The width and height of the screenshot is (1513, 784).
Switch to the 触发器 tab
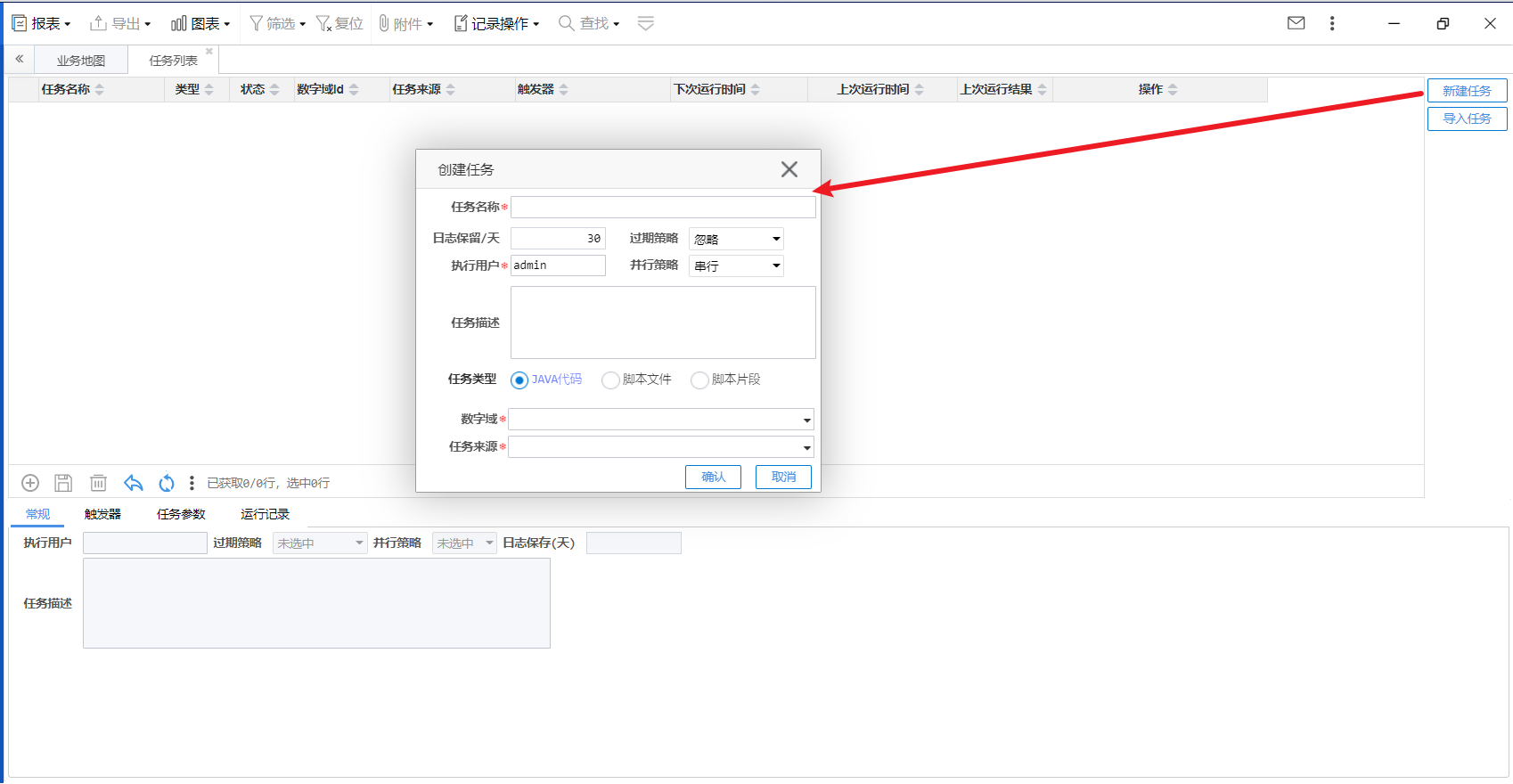click(102, 514)
